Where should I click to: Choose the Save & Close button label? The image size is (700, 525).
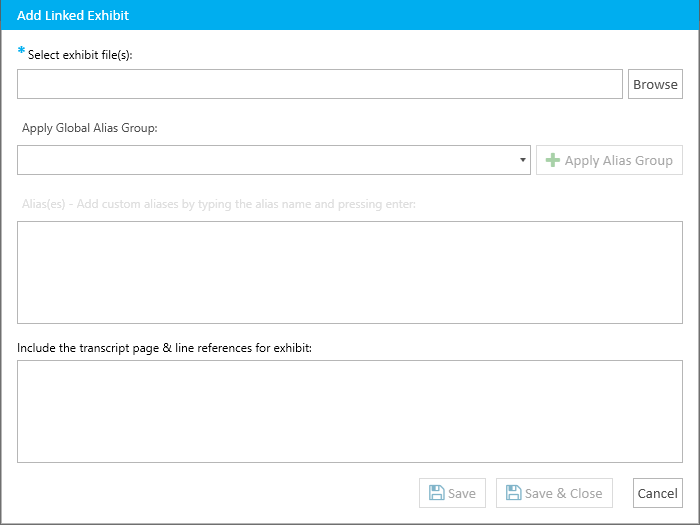click(x=563, y=493)
